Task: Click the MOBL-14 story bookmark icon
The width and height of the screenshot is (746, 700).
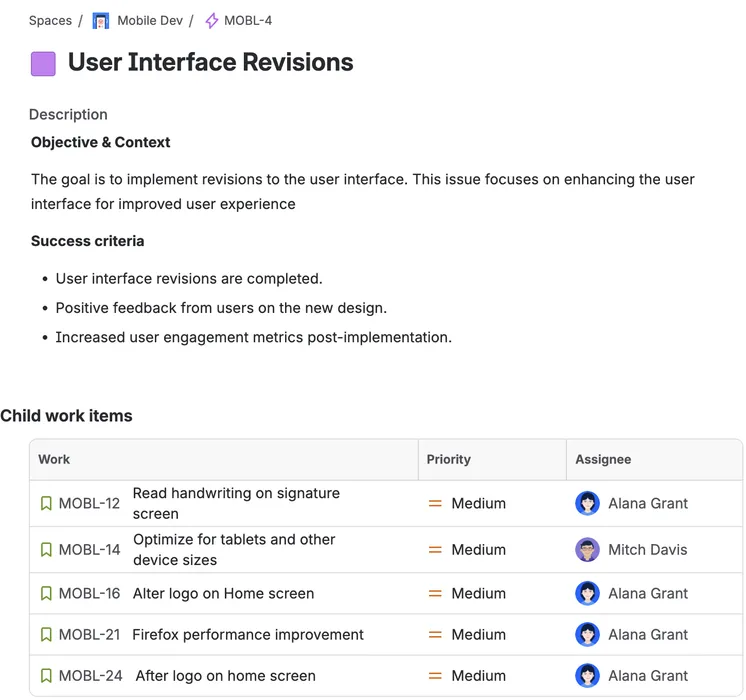Action: (x=46, y=550)
